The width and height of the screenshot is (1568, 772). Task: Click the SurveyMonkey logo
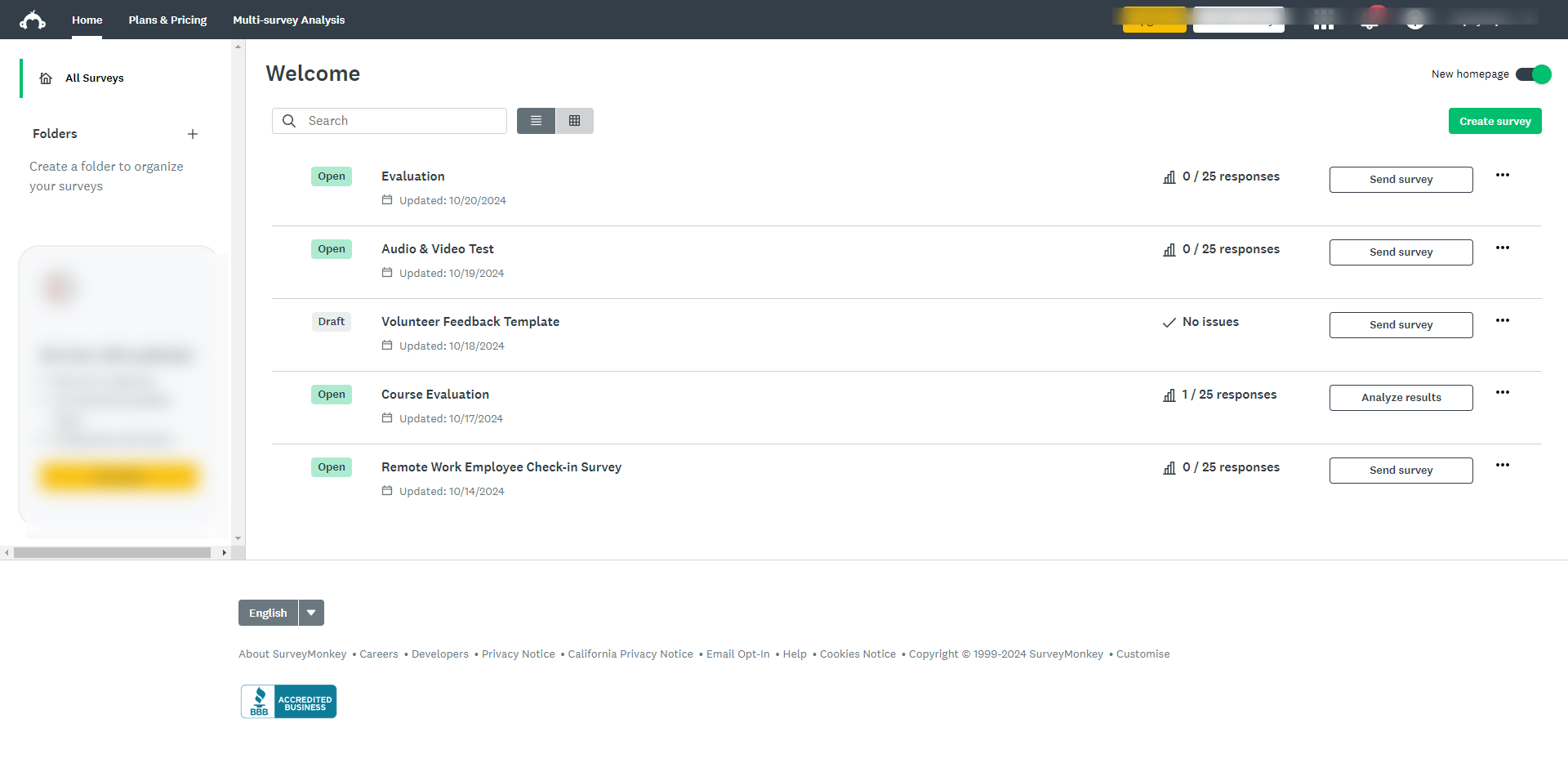(33, 20)
